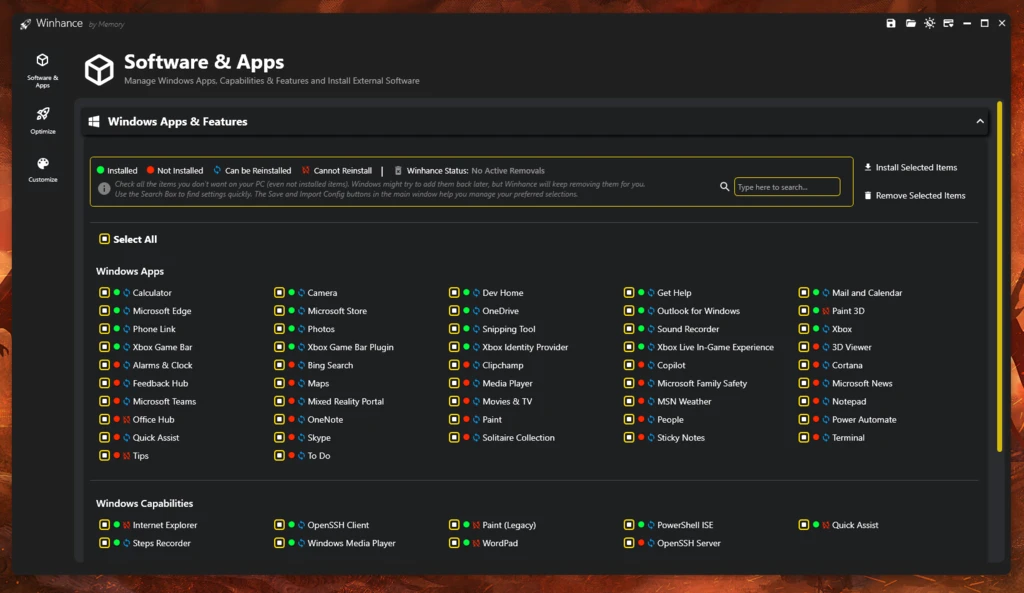Check the Solitaire Collection checkbox
Image resolution: width=1024 pixels, height=593 pixels.
tap(454, 438)
